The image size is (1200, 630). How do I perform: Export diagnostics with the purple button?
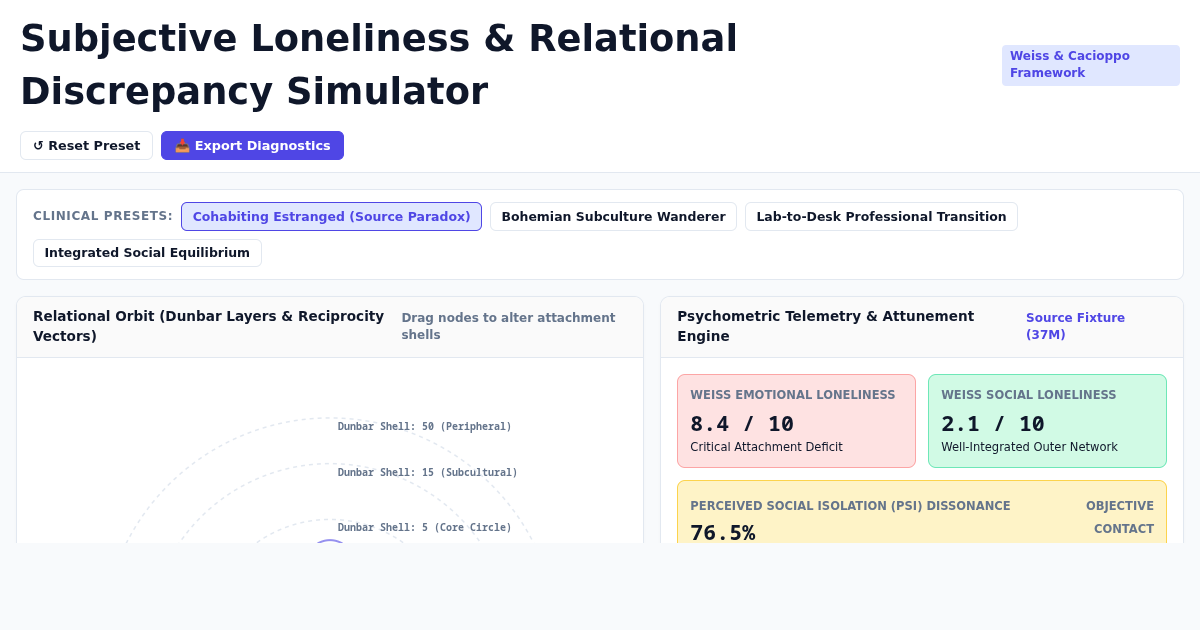pyautogui.click(x=252, y=146)
